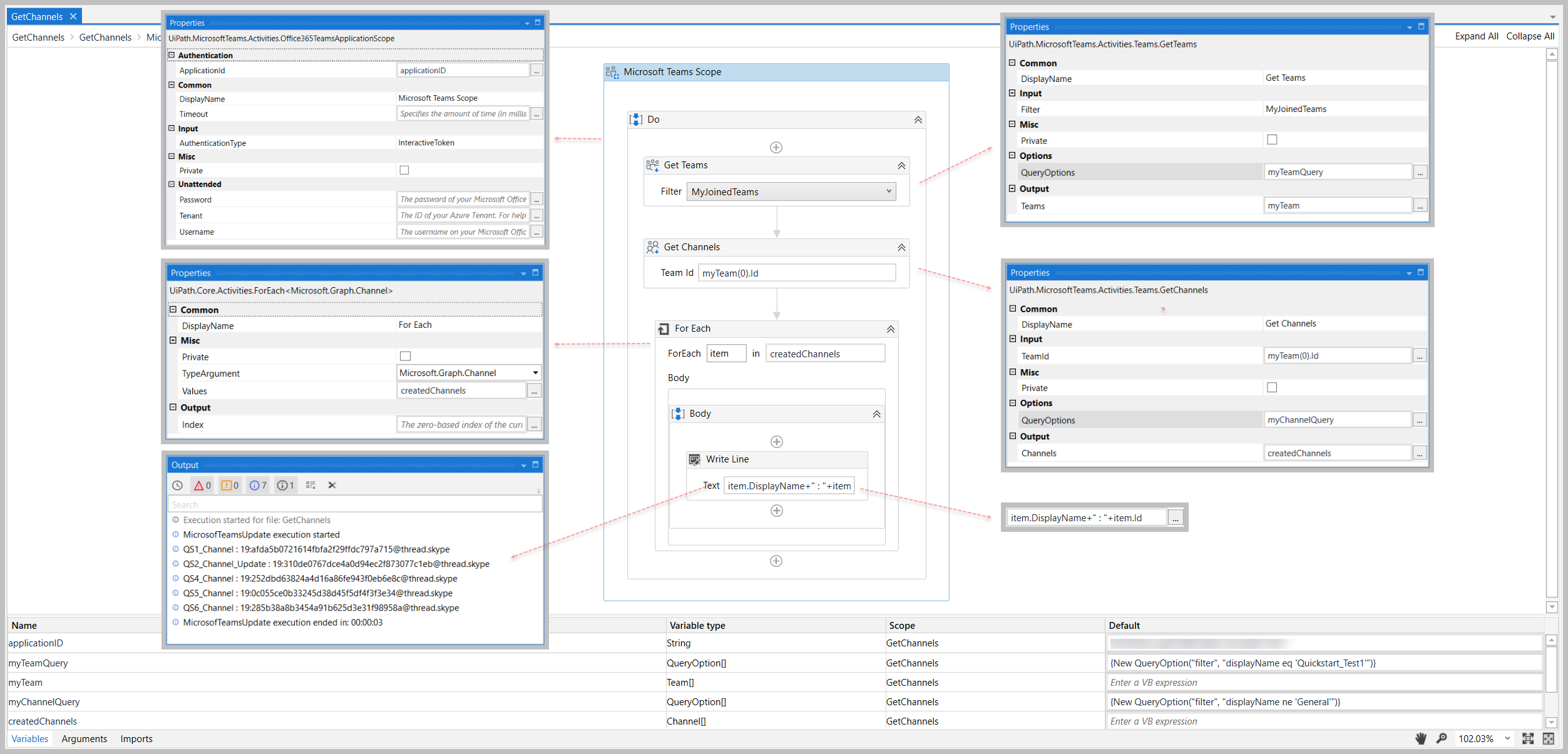1568x754 pixels.
Task: Toggle Private checkbox in Teams Scope properties
Action: (x=404, y=170)
